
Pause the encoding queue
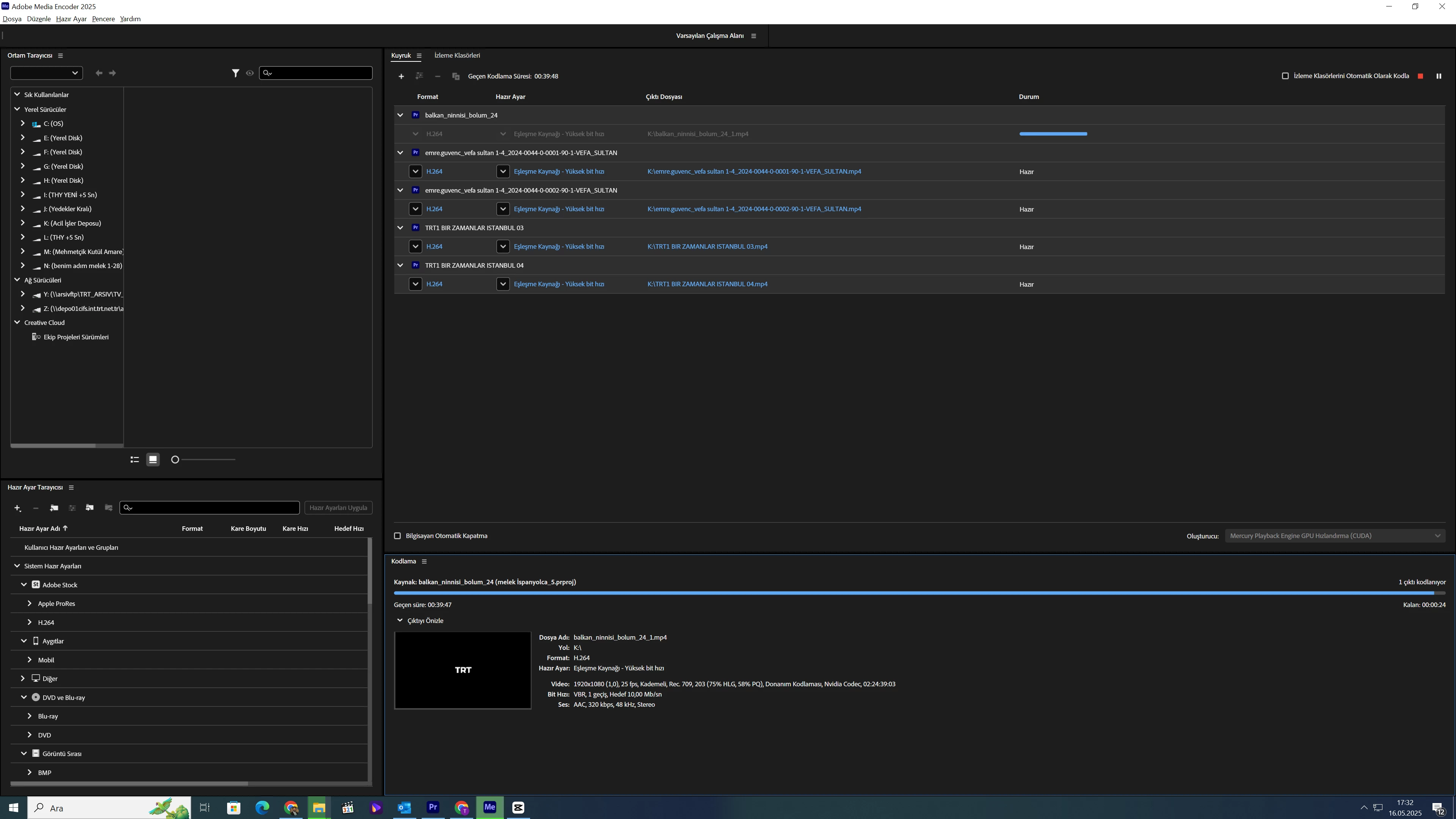pyautogui.click(x=1439, y=76)
